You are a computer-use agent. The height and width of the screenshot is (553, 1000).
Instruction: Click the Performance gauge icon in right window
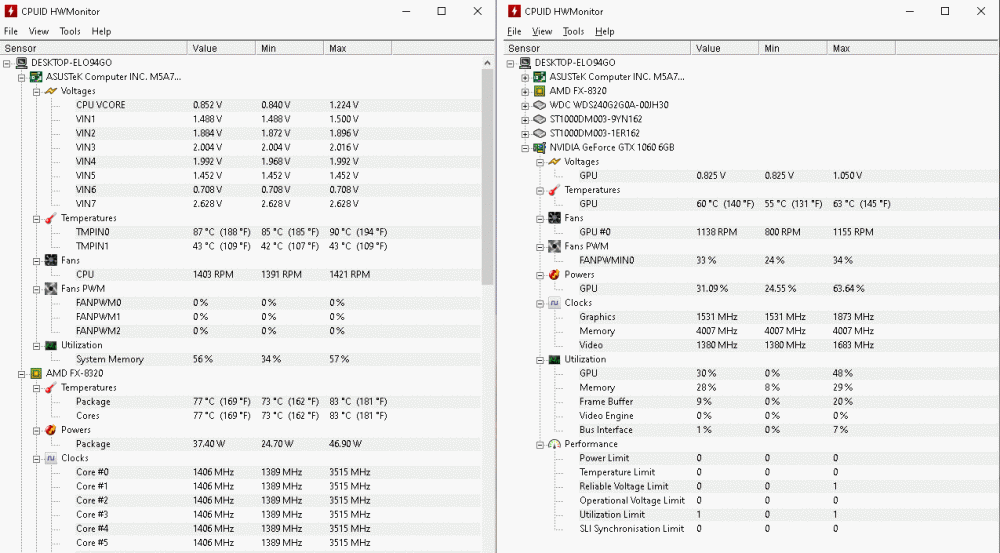click(553, 444)
